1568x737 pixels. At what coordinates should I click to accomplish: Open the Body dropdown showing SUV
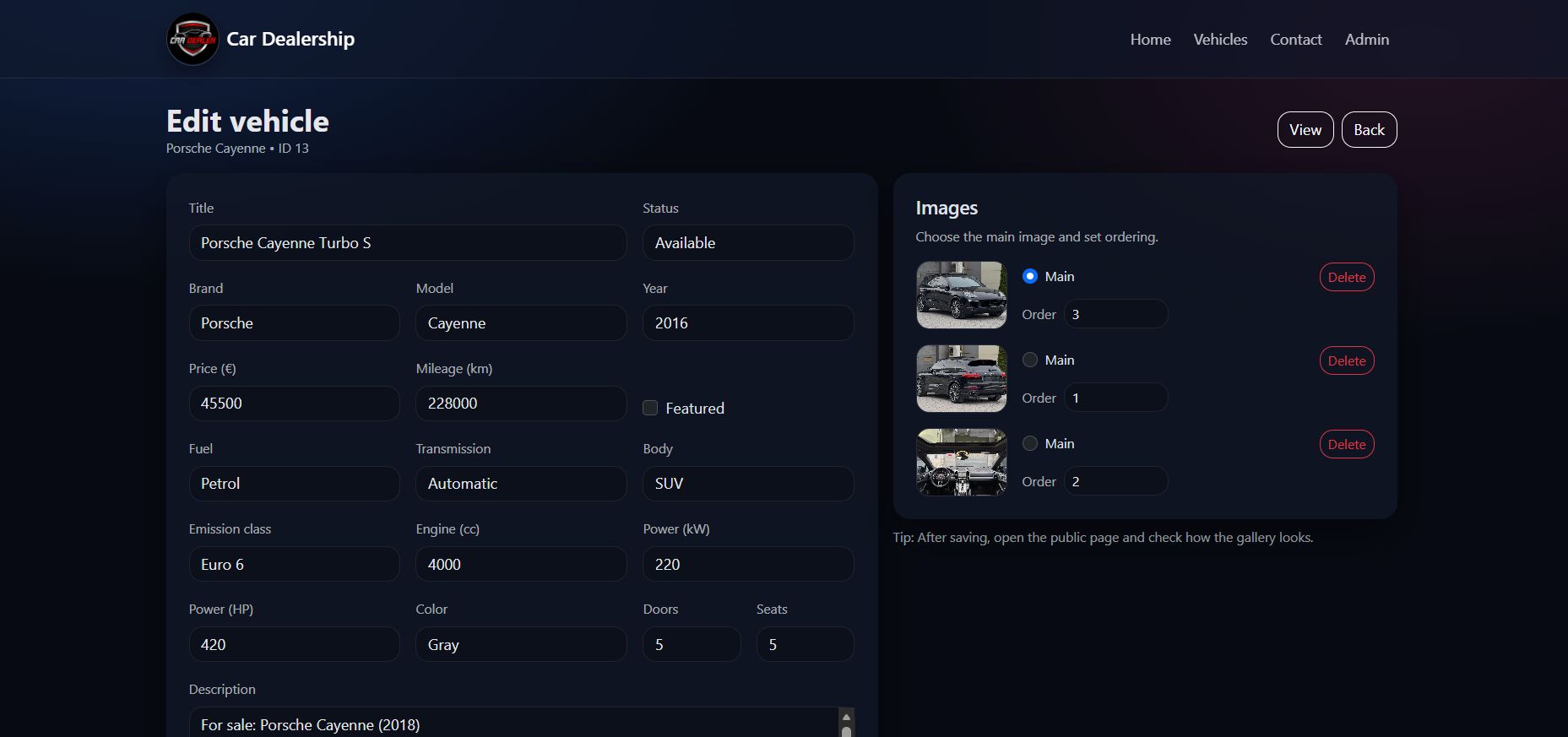(748, 484)
